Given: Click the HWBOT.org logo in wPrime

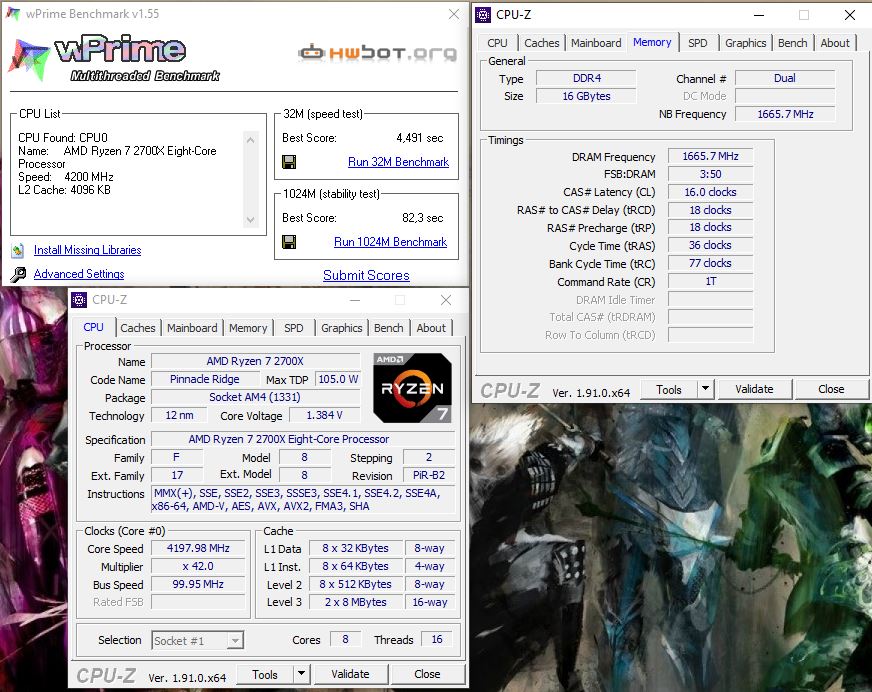Looking at the screenshot, I should pos(378,53).
